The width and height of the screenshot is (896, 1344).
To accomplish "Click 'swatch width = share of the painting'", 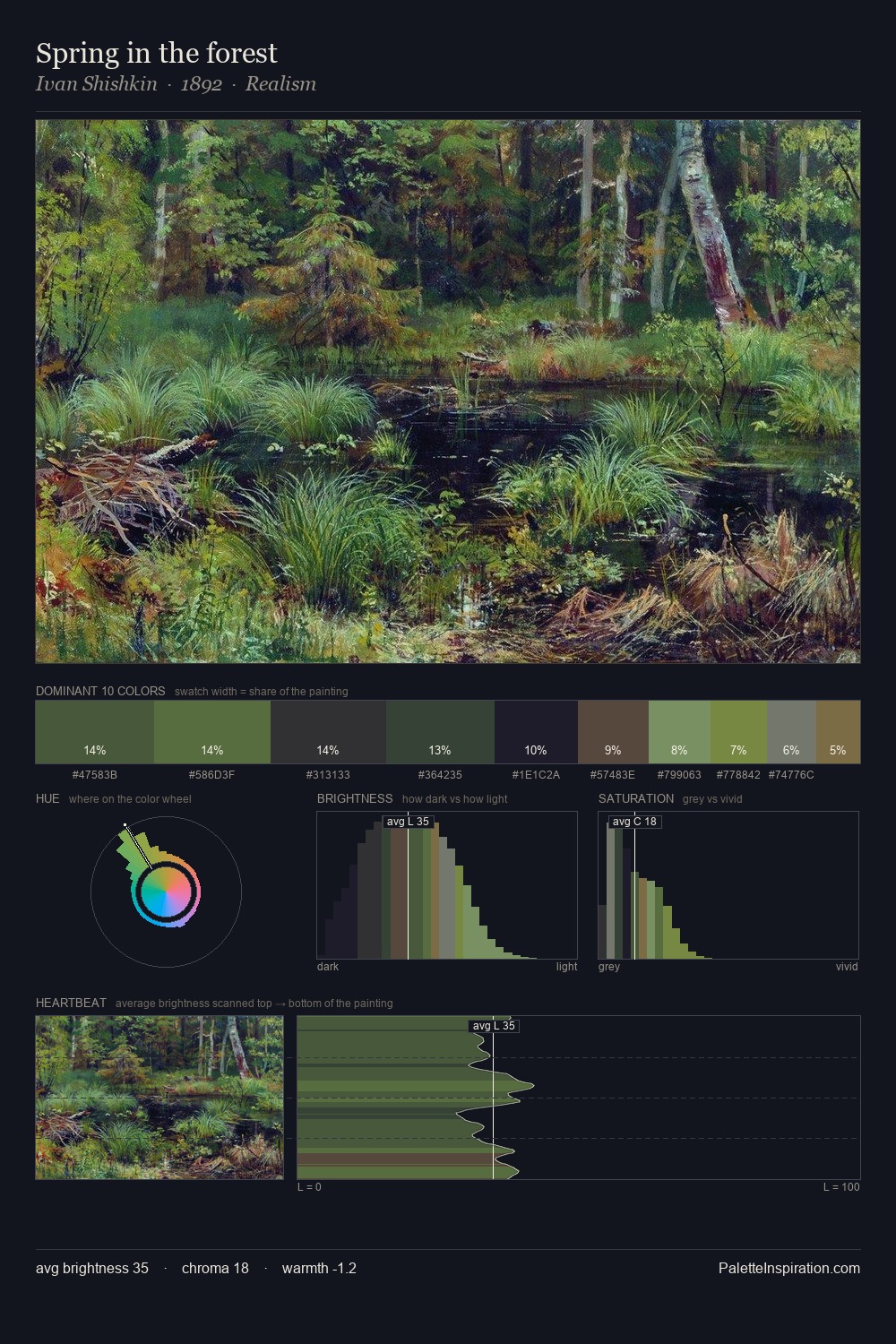I will coord(262,692).
